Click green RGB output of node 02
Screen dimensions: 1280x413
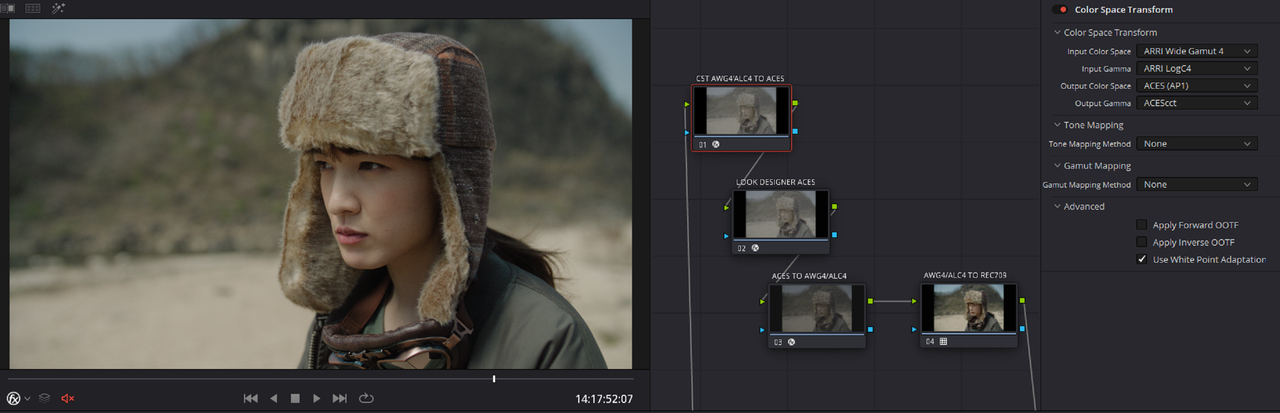[x=835, y=206]
